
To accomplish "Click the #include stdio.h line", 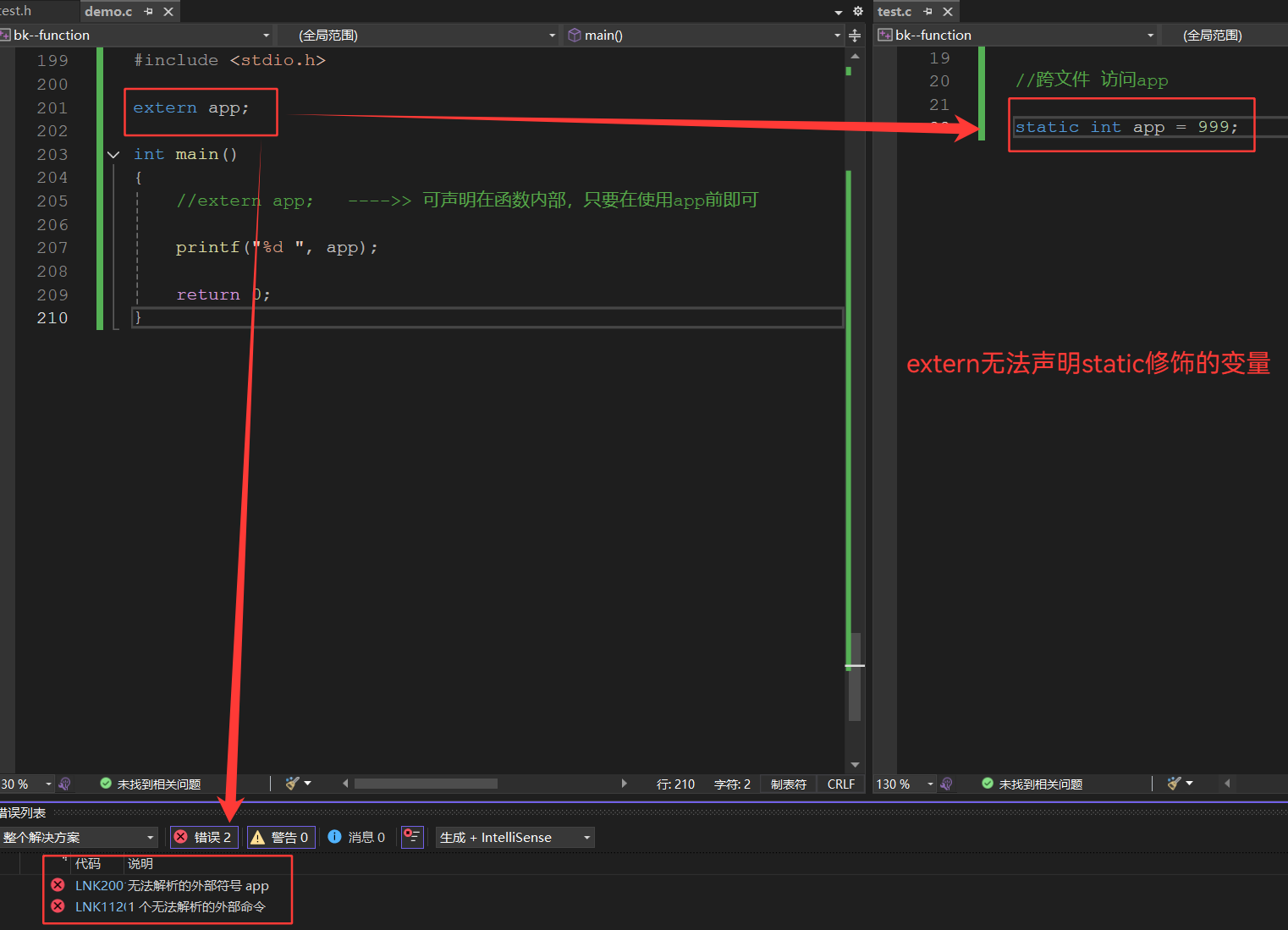I will (x=229, y=60).
